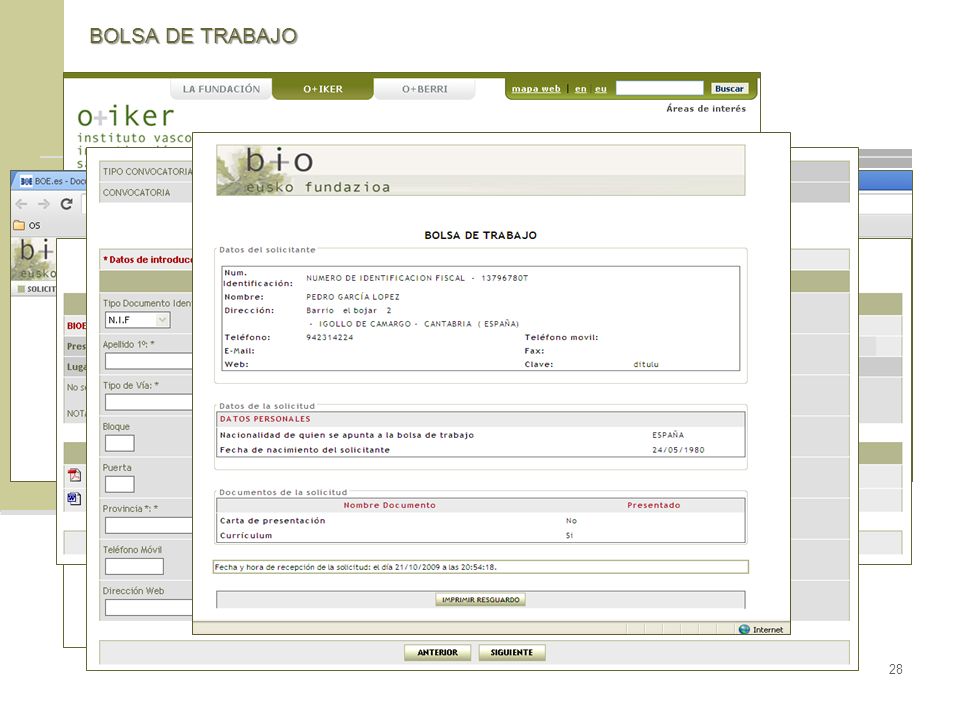Open the Word document icon
This screenshot has height=720, width=960.
tap(75, 499)
